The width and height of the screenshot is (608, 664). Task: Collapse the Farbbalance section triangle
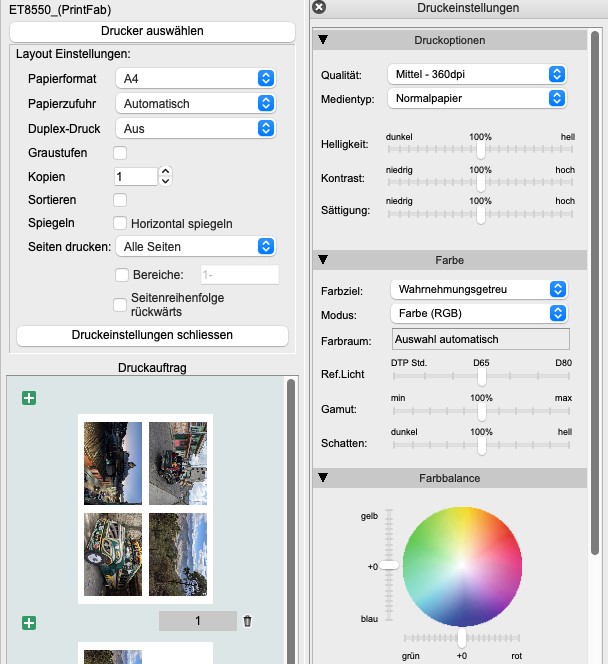pos(324,478)
